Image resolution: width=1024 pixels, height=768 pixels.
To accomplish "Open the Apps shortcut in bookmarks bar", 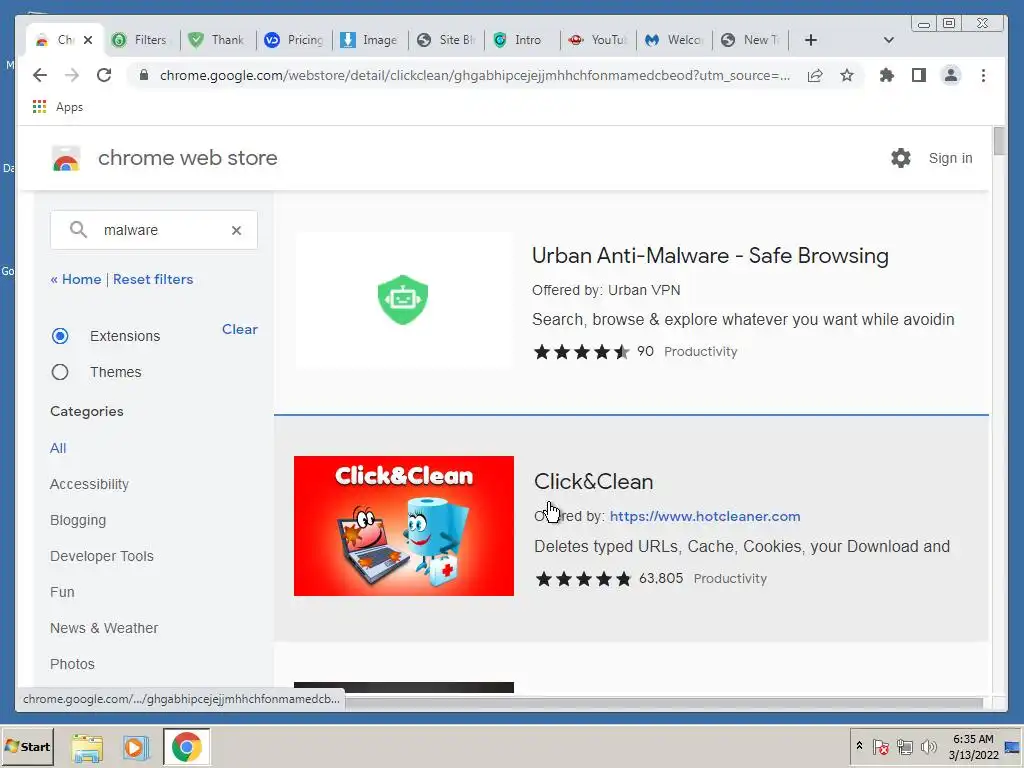I will [57, 106].
